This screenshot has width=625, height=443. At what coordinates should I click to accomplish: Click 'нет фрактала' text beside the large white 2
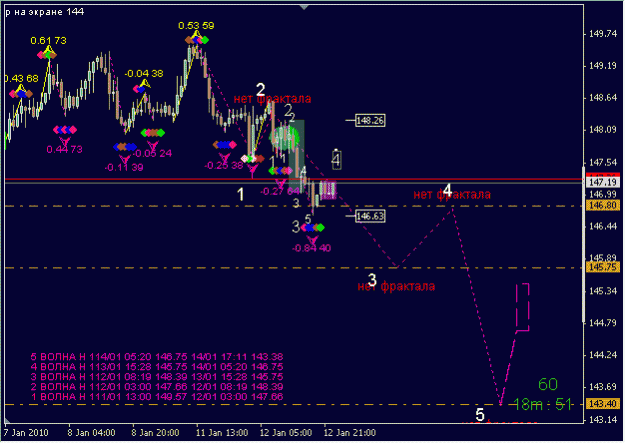pos(272,99)
